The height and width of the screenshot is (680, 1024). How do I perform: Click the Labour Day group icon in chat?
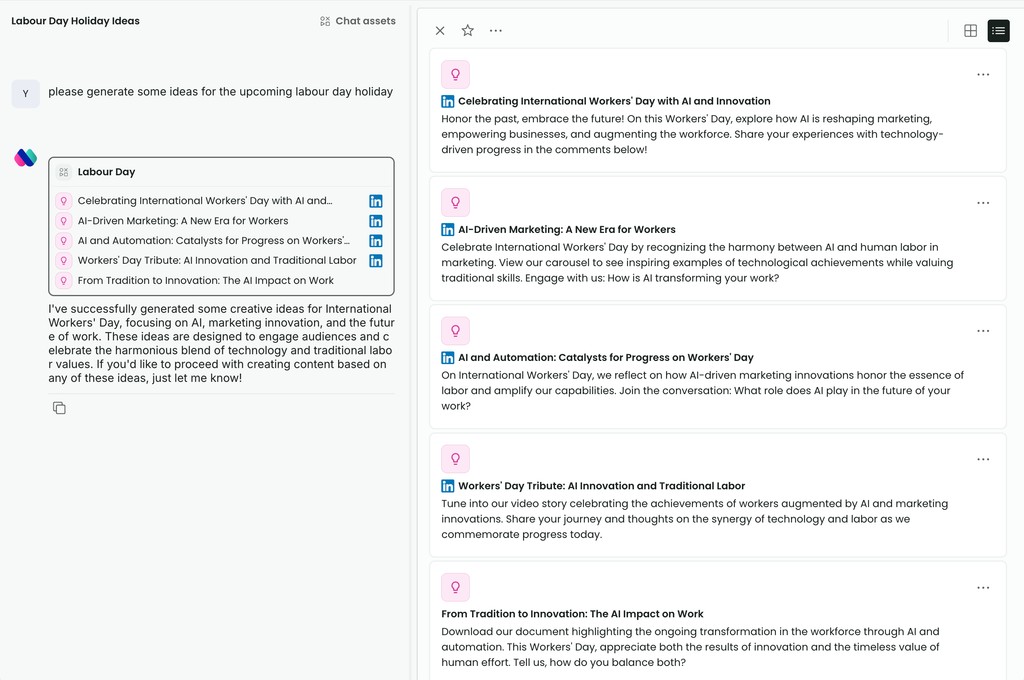pyautogui.click(x=63, y=172)
